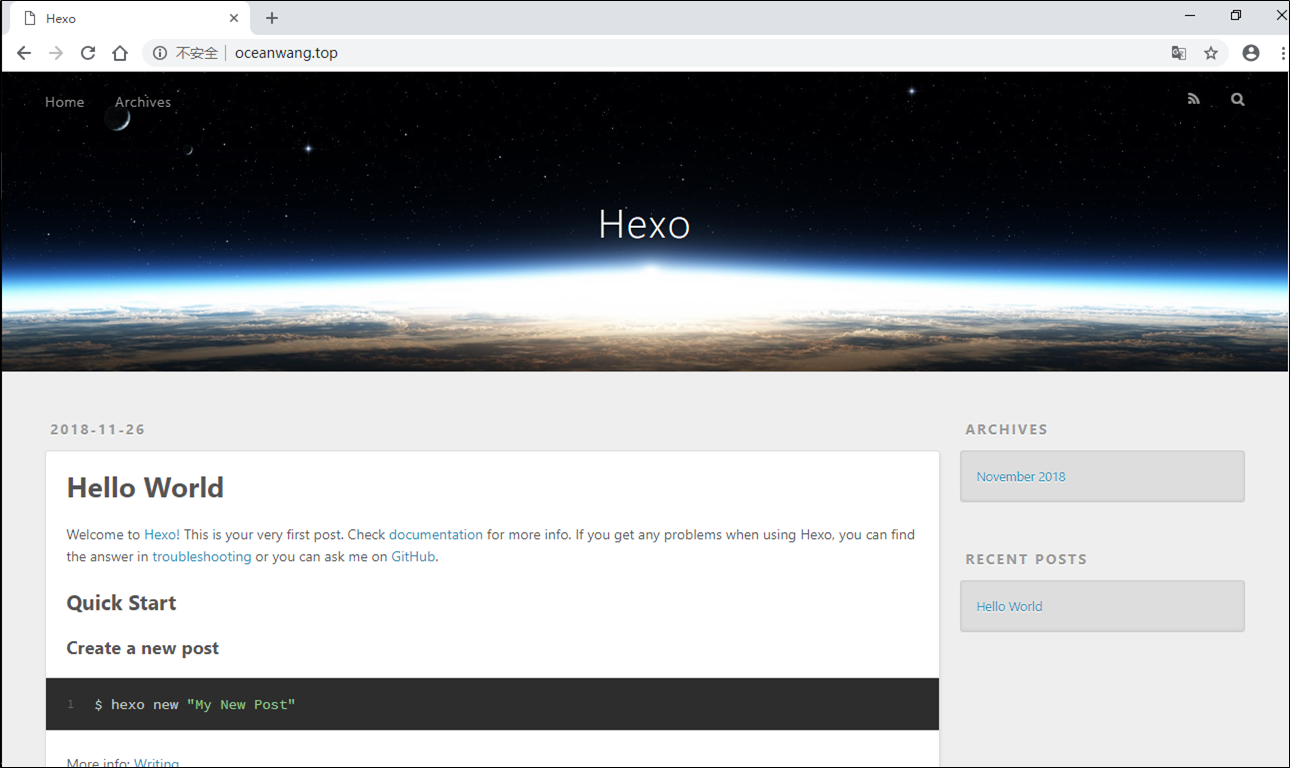Click the Hexo site title in banner
The width and height of the screenshot is (1290, 768).
[645, 224]
